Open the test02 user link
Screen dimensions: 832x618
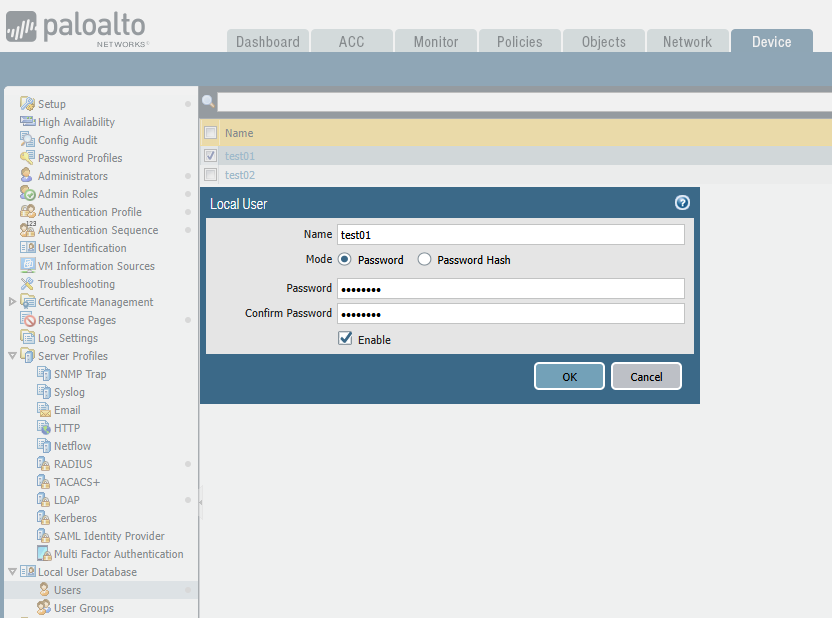click(x=240, y=175)
